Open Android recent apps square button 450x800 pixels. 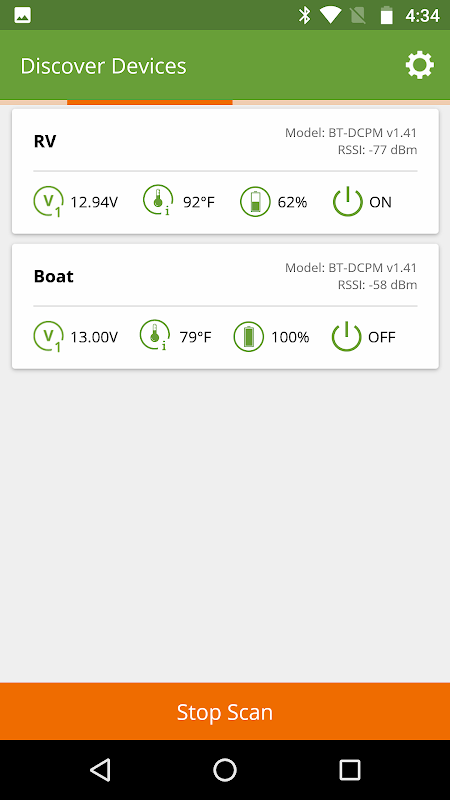click(x=349, y=769)
